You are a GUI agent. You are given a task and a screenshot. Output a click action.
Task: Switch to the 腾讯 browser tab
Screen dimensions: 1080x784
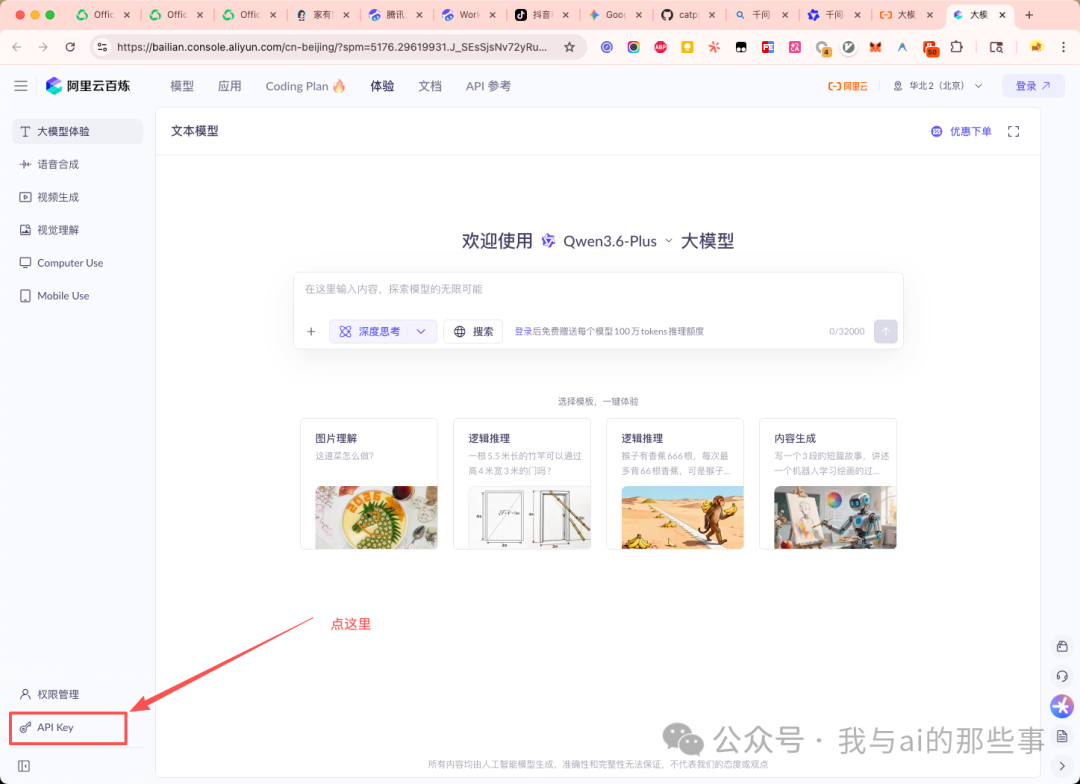(x=397, y=14)
